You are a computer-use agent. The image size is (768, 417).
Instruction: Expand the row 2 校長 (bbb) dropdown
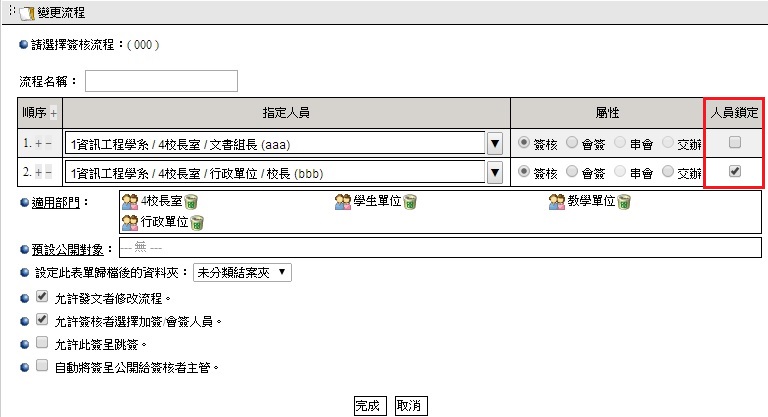(494, 173)
